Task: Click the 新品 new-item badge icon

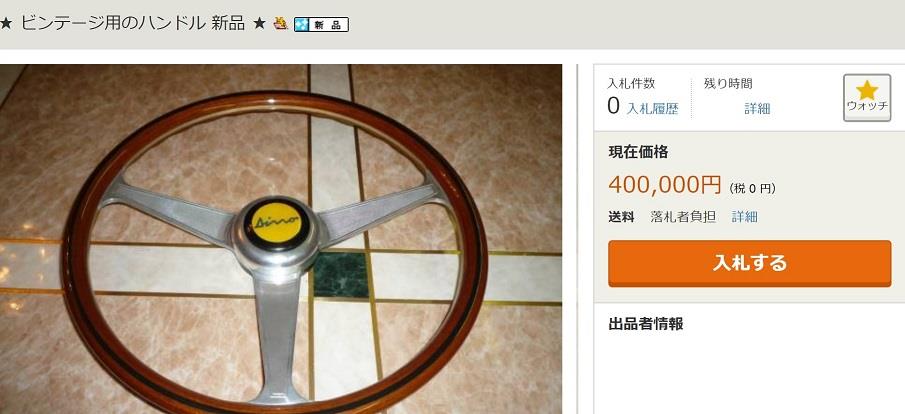Action: click(x=321, y=24)
